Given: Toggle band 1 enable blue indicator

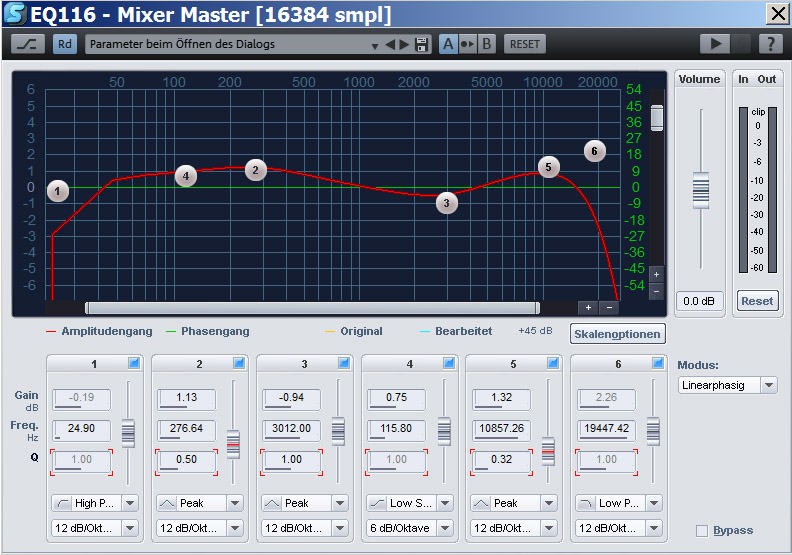Looking at the screenshot, I should (133, 363).
